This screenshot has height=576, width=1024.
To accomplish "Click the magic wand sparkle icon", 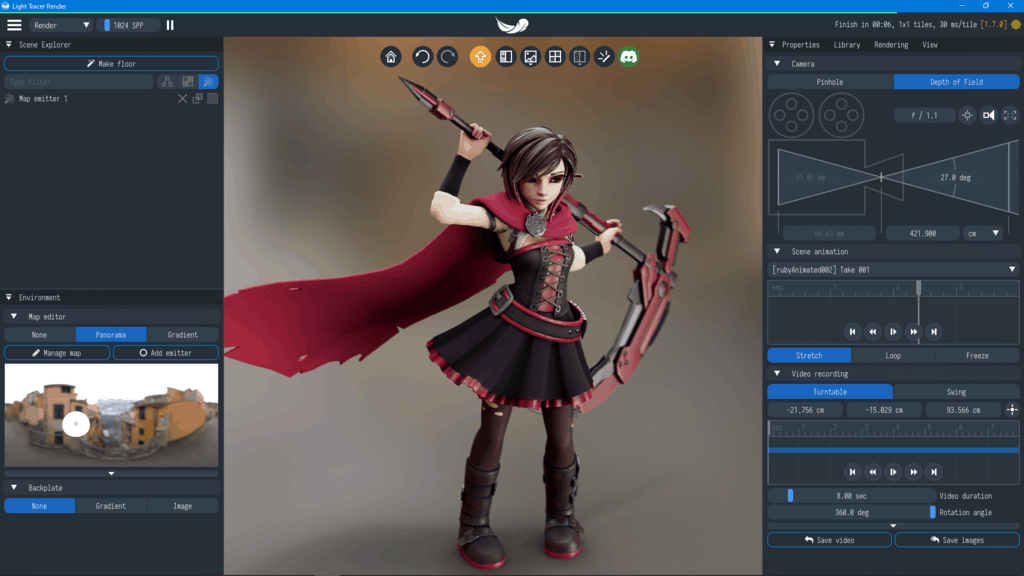I will (604, 57).
